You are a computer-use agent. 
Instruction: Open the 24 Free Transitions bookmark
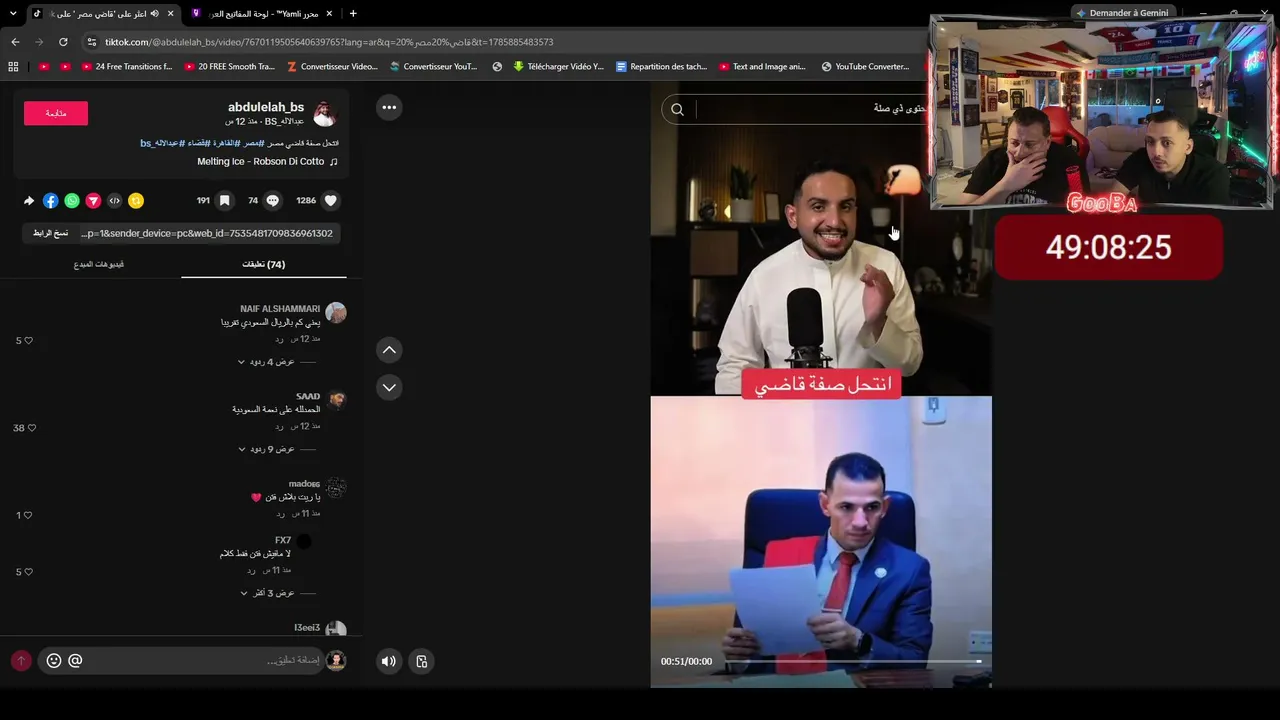(x=128, y=67)
